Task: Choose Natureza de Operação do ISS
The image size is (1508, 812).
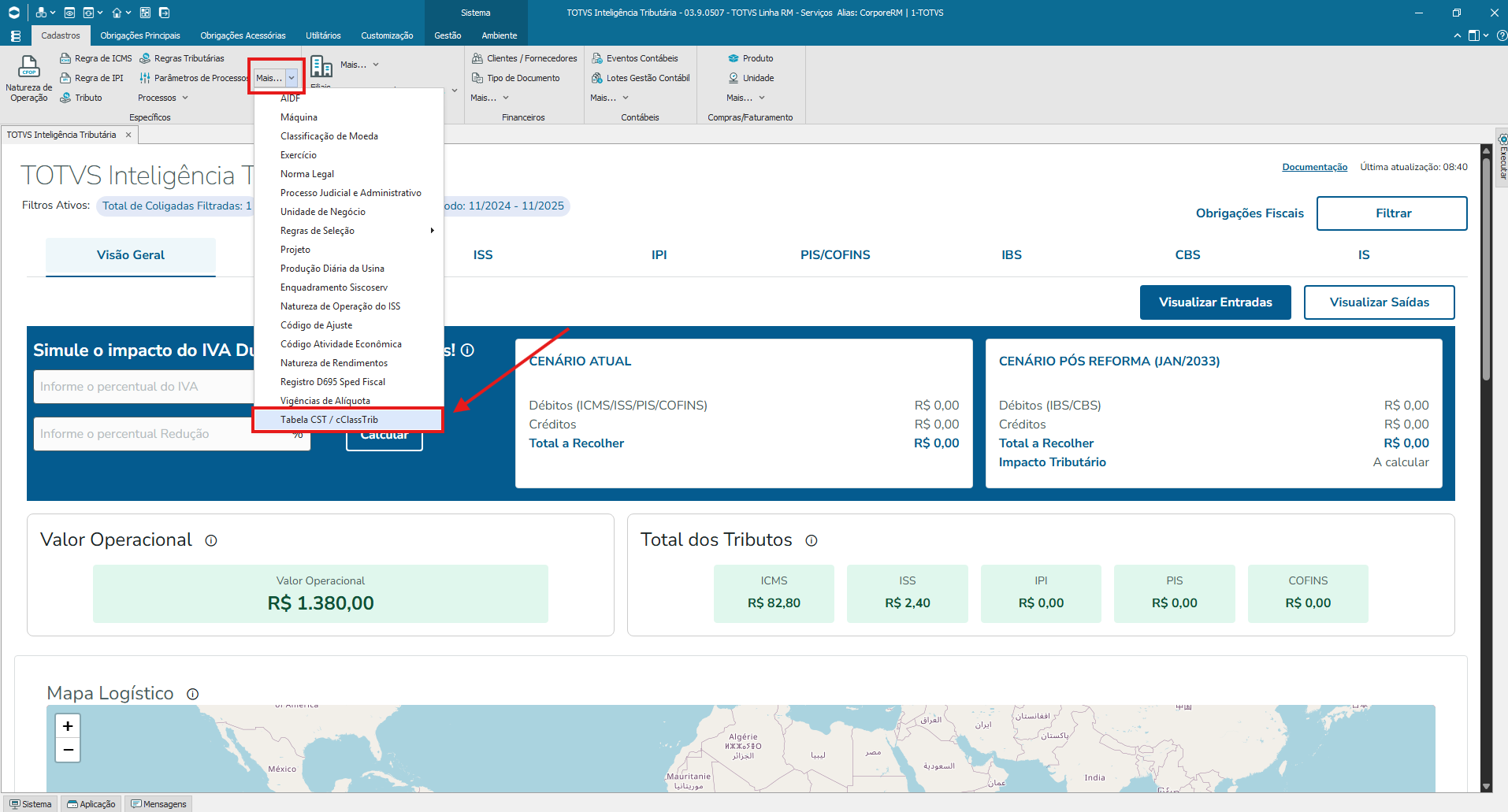Action: (349, 306)
